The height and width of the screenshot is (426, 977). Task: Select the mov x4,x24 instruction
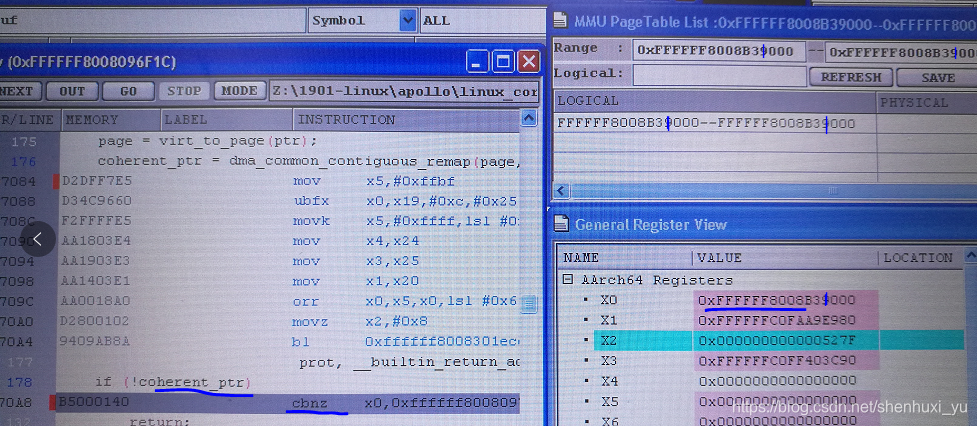(356, 241)
